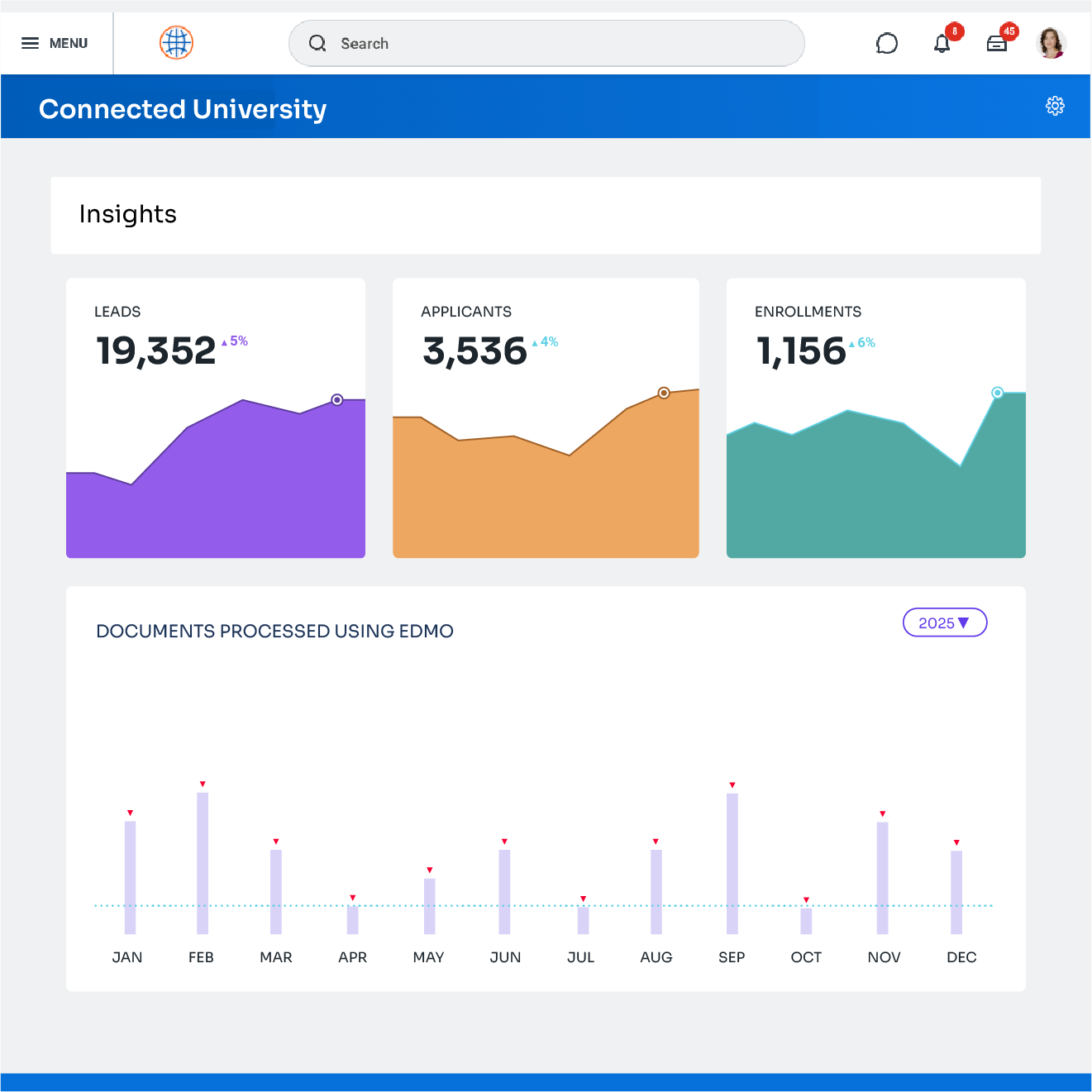Open the chat messages icon
Screen dimensions: 1092x1092
tap(886, 44)
